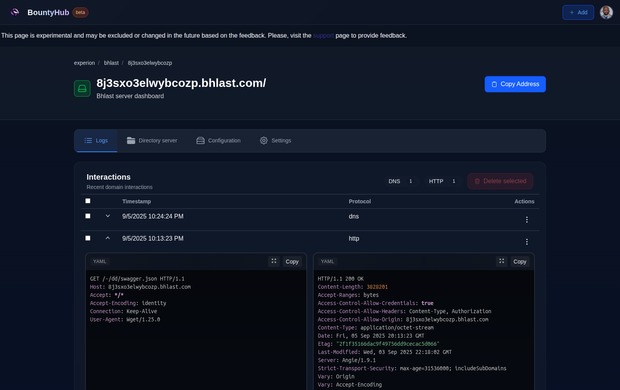Open the Settings tab
This screenshot has width=620, height=390.
click(x=276, y=140)
